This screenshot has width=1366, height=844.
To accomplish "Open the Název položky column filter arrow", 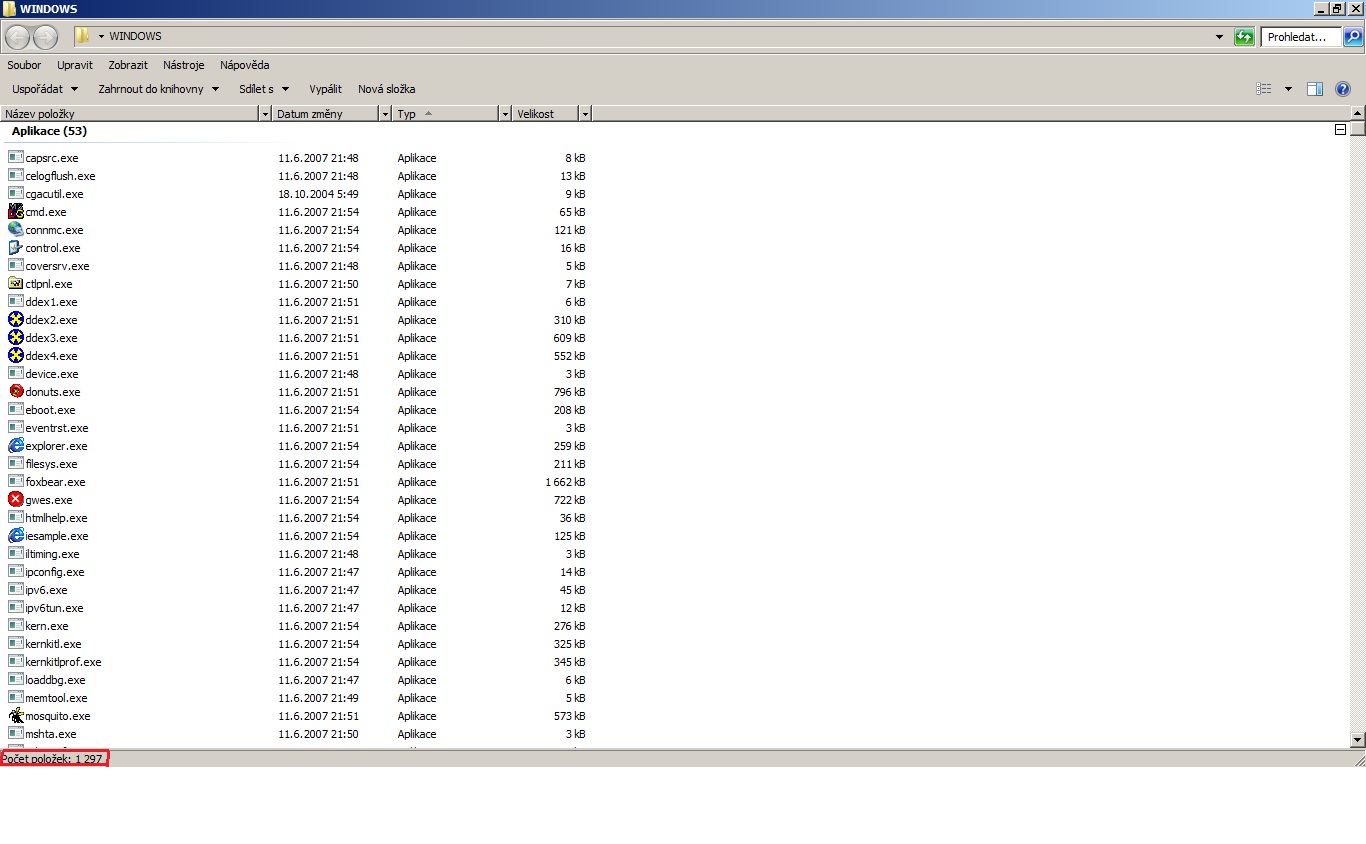I will pos(265,114).
